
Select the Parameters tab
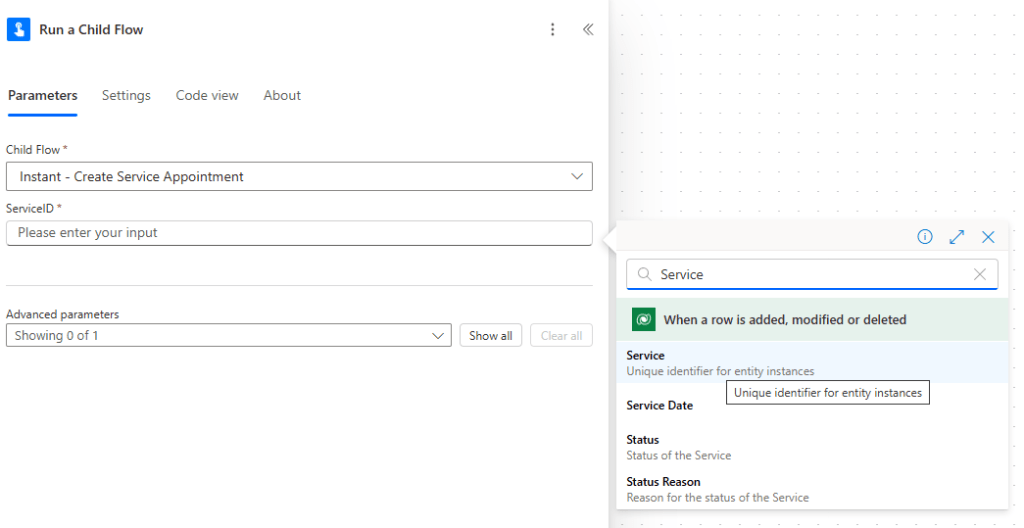[x=42, y=96]
